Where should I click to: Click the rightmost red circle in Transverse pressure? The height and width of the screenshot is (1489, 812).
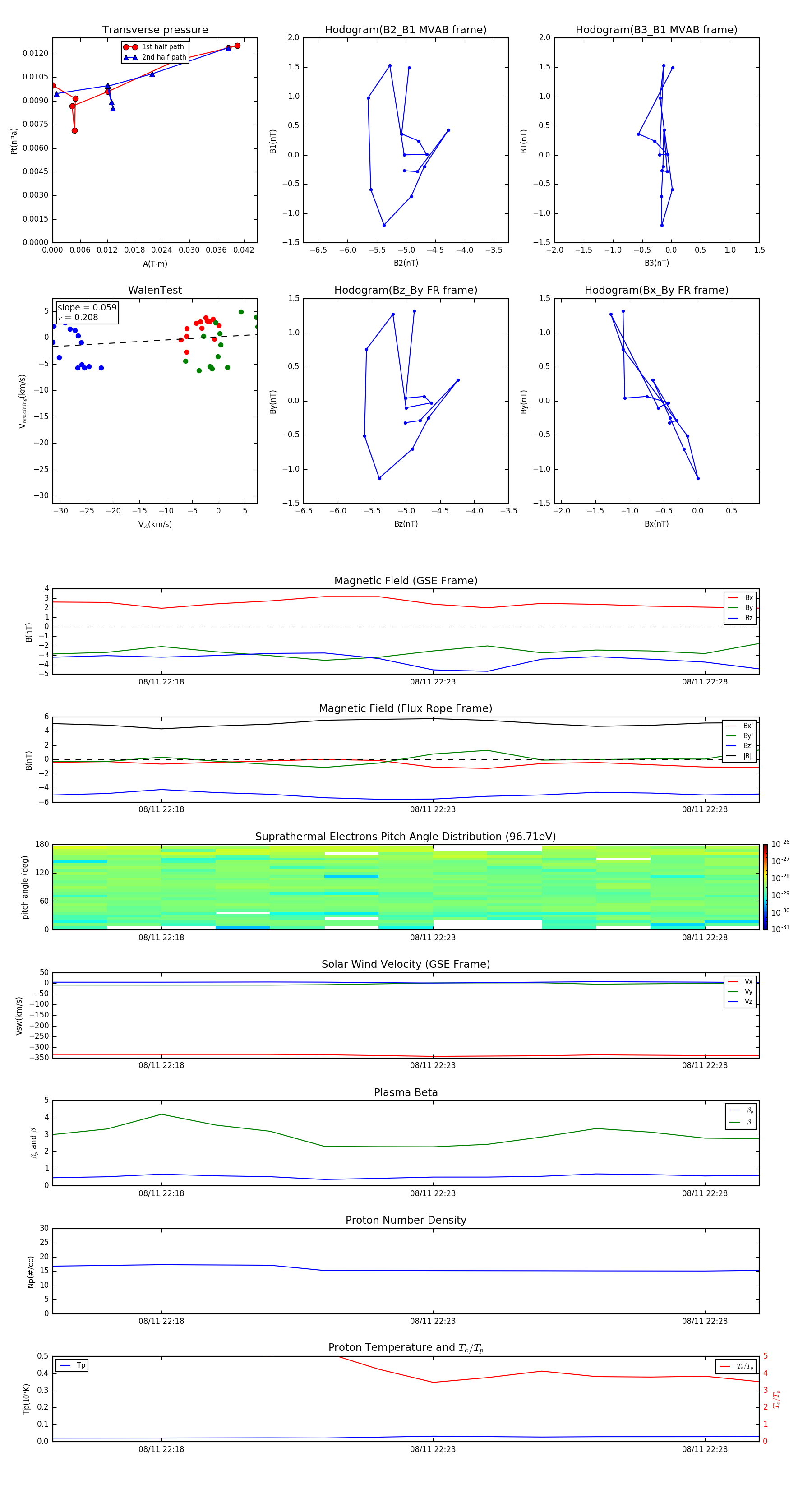tap(238, 46)
